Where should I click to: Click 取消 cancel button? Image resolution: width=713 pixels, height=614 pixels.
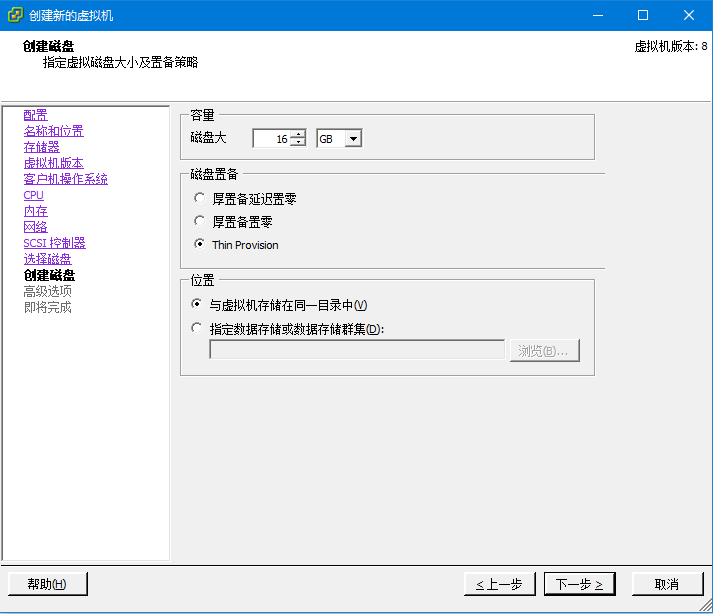(667, 584)
